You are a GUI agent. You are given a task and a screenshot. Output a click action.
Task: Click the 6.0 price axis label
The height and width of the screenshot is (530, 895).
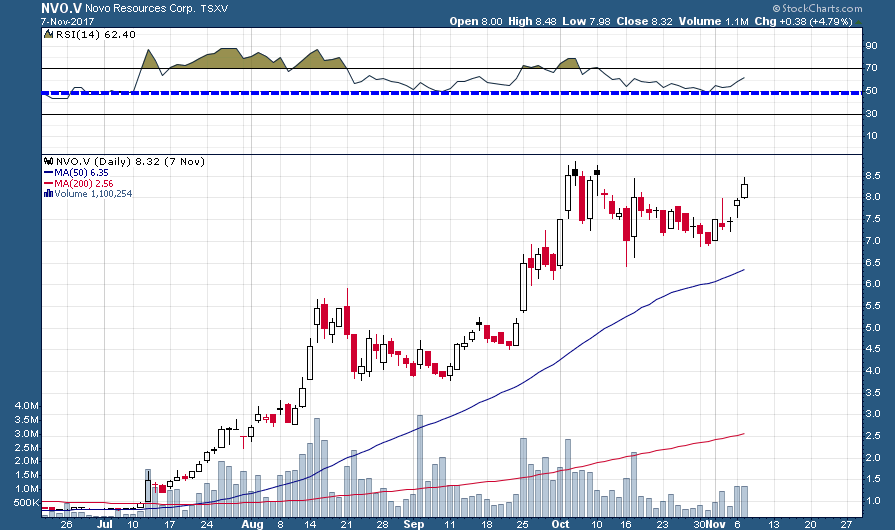pyautogui.click(x=873, y=284)
